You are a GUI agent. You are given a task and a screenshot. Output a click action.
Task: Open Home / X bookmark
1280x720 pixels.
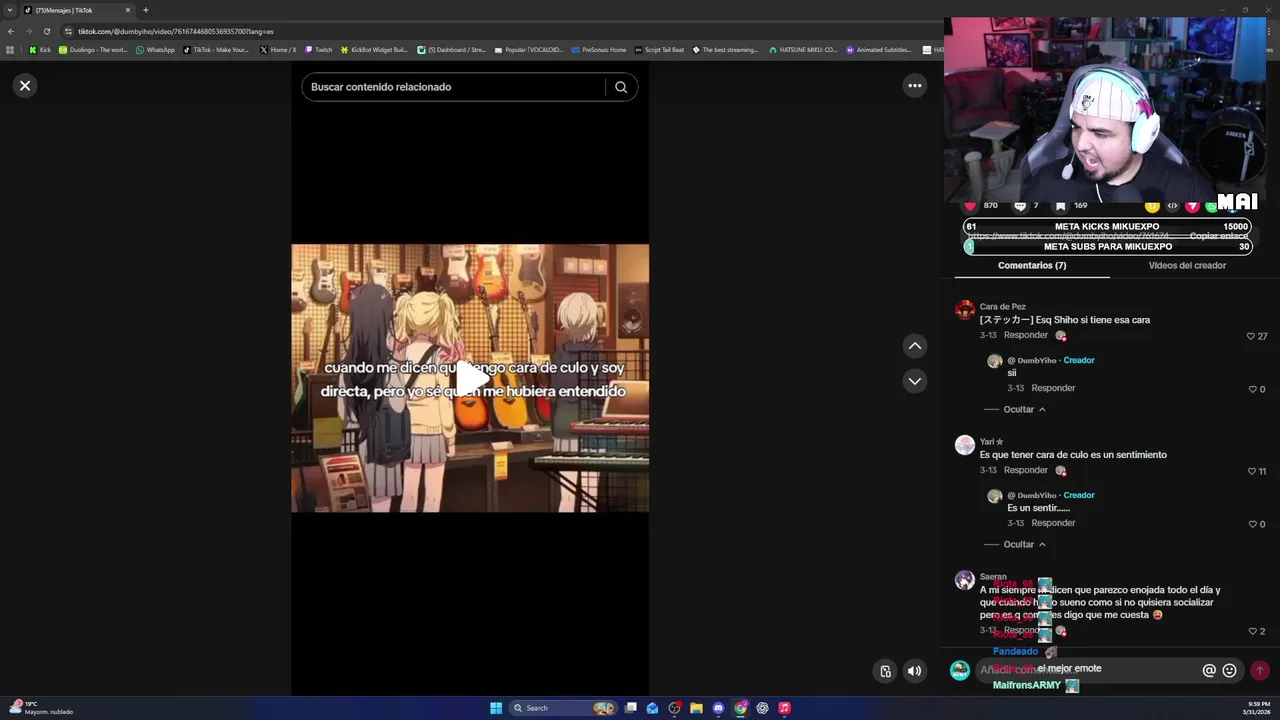(278, 50)
